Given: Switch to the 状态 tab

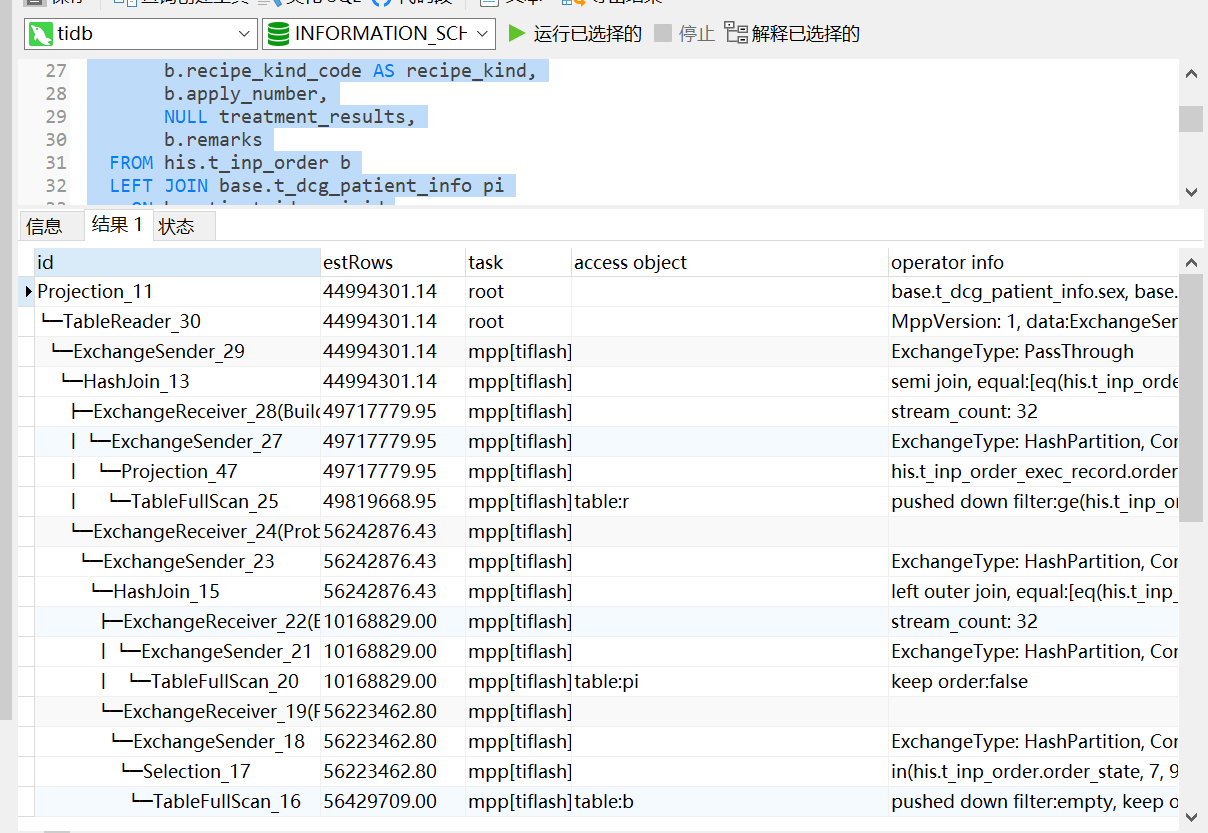Looking at the screenshot, I should (x=181, y=225).
